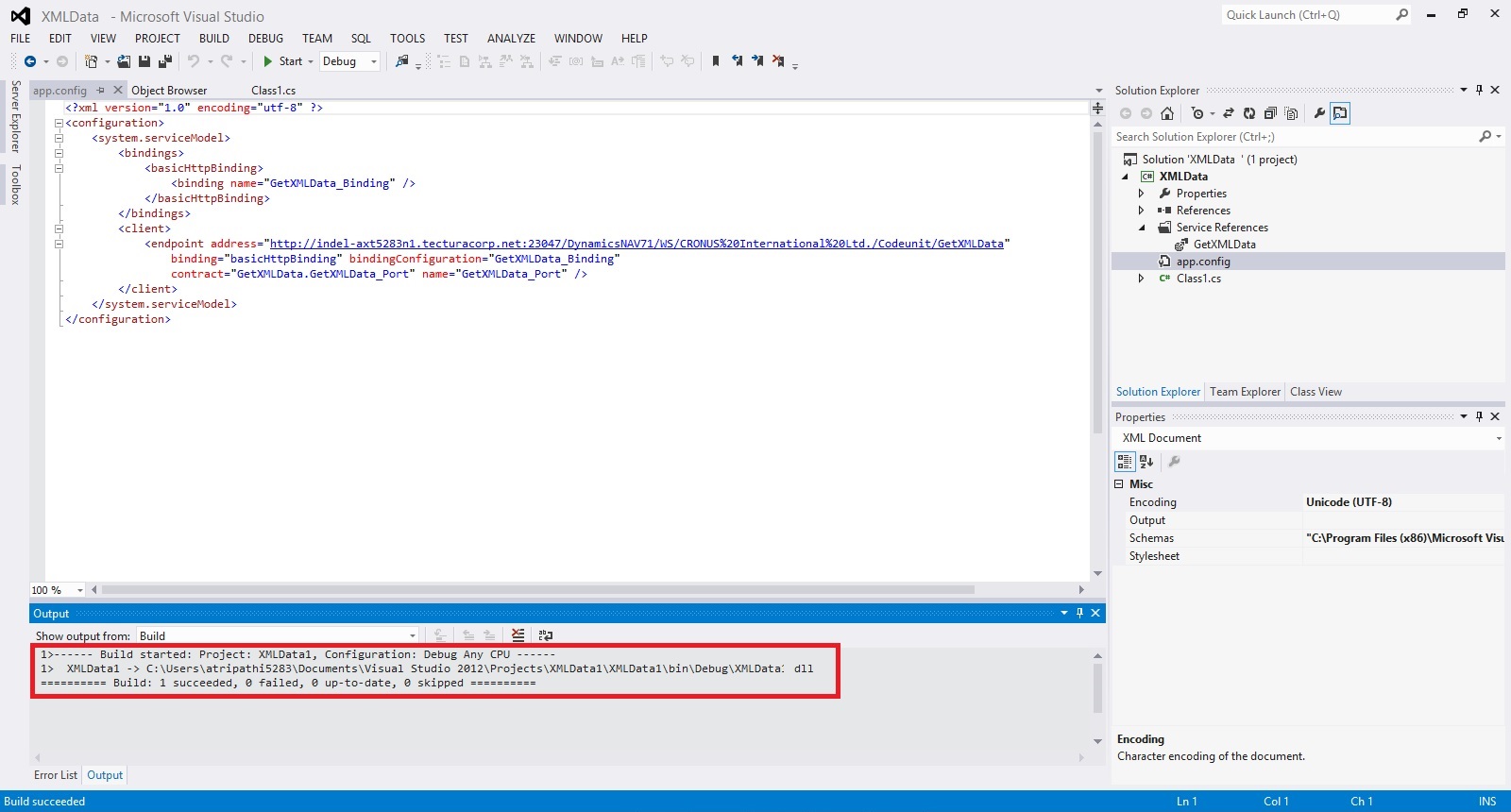Image resolution: width=1511 pixels, height=812 pixels.
Task: Click the Property Pages wrench in Properties panel
Action: click(1174, 462)
